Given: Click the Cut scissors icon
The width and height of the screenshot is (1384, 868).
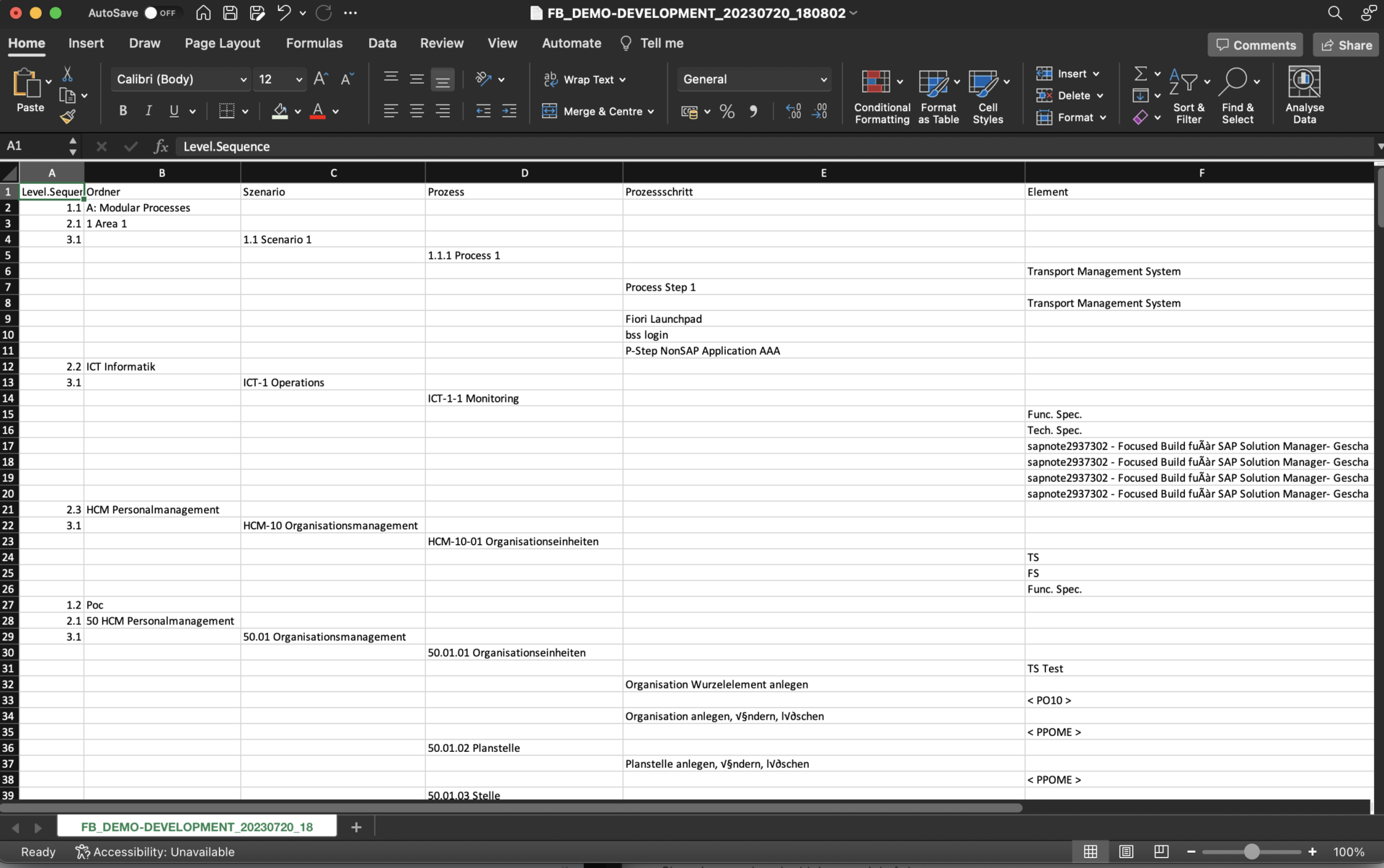Looking at the screenshot, I should pos(68,75).
